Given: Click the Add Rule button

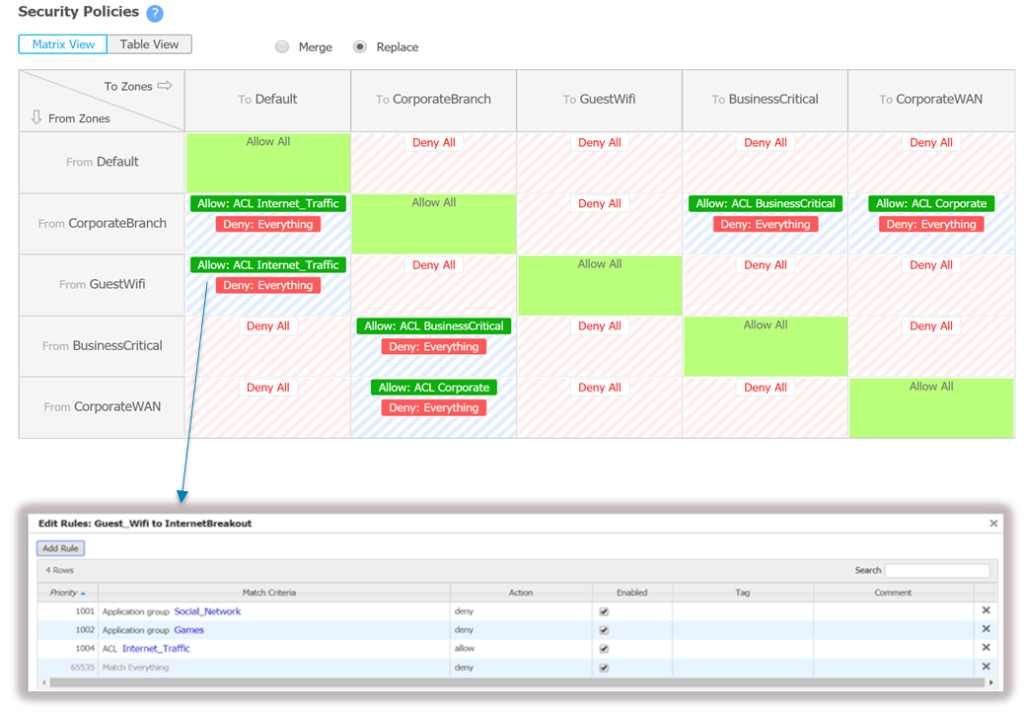Looking at the screenshot, I should coord(61,548).
